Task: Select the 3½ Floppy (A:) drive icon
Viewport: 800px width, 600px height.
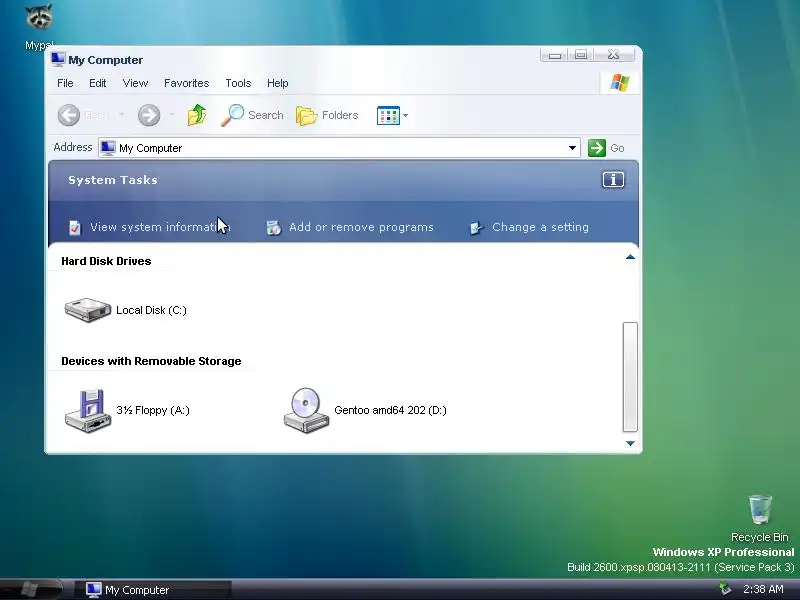Action: (88, 411)
